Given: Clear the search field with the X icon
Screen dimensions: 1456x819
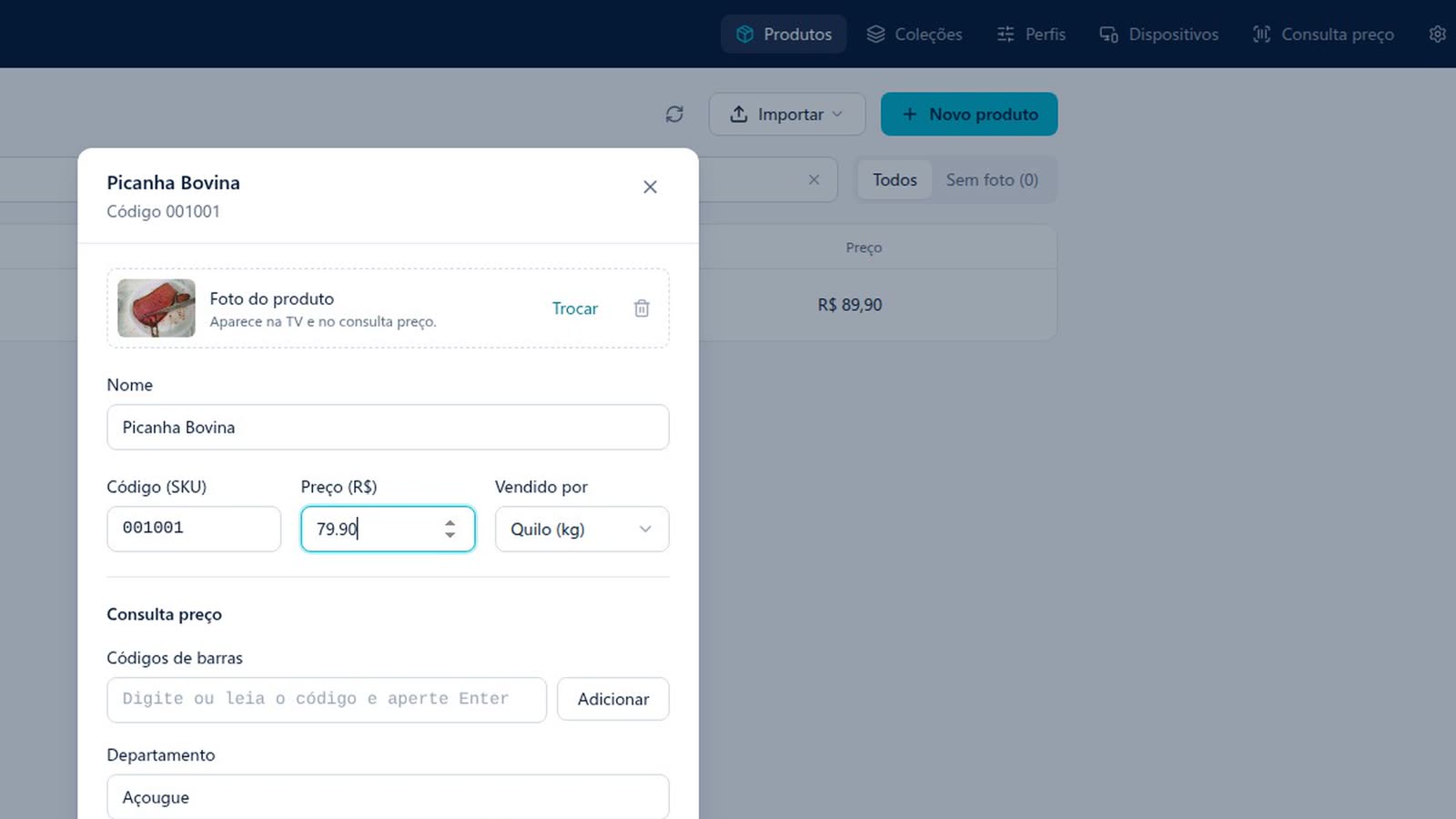Looking at the screenshot, I should (814, 179).
